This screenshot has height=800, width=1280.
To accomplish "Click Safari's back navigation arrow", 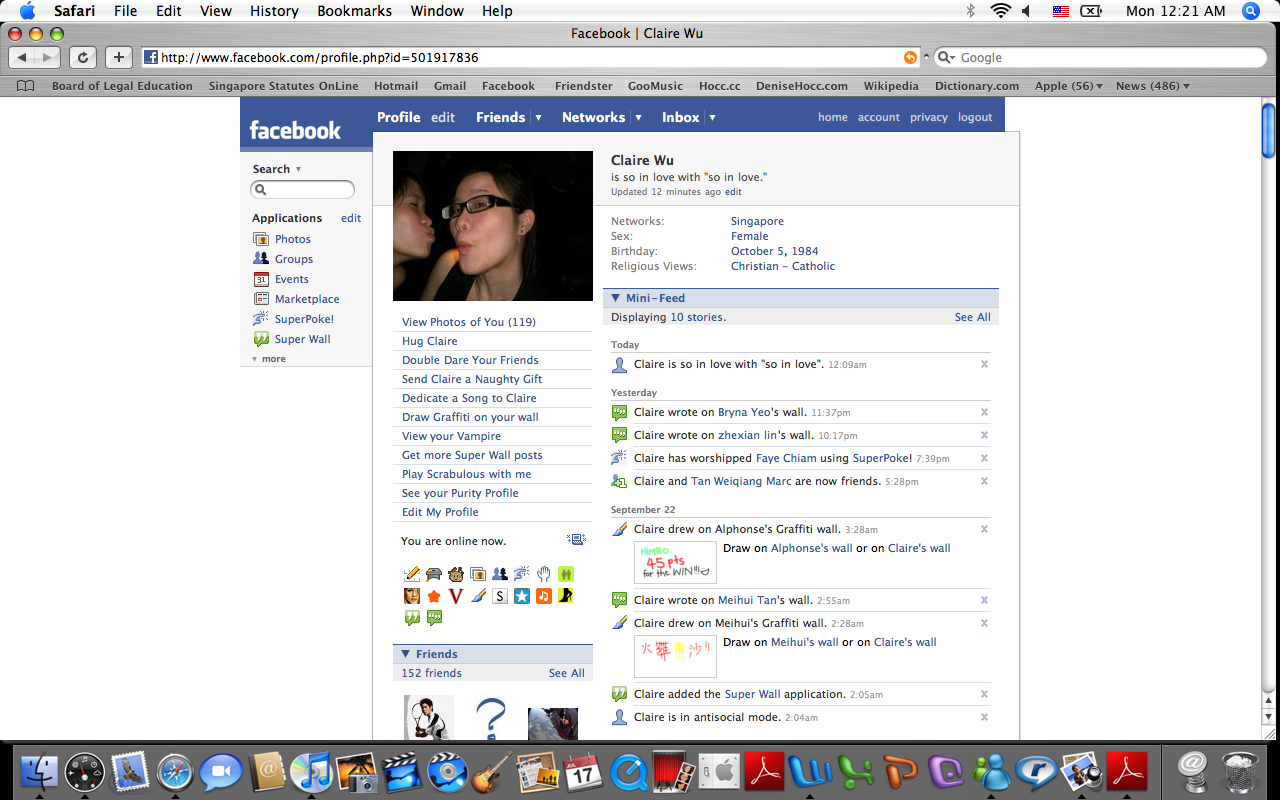I will click(22, 58).
